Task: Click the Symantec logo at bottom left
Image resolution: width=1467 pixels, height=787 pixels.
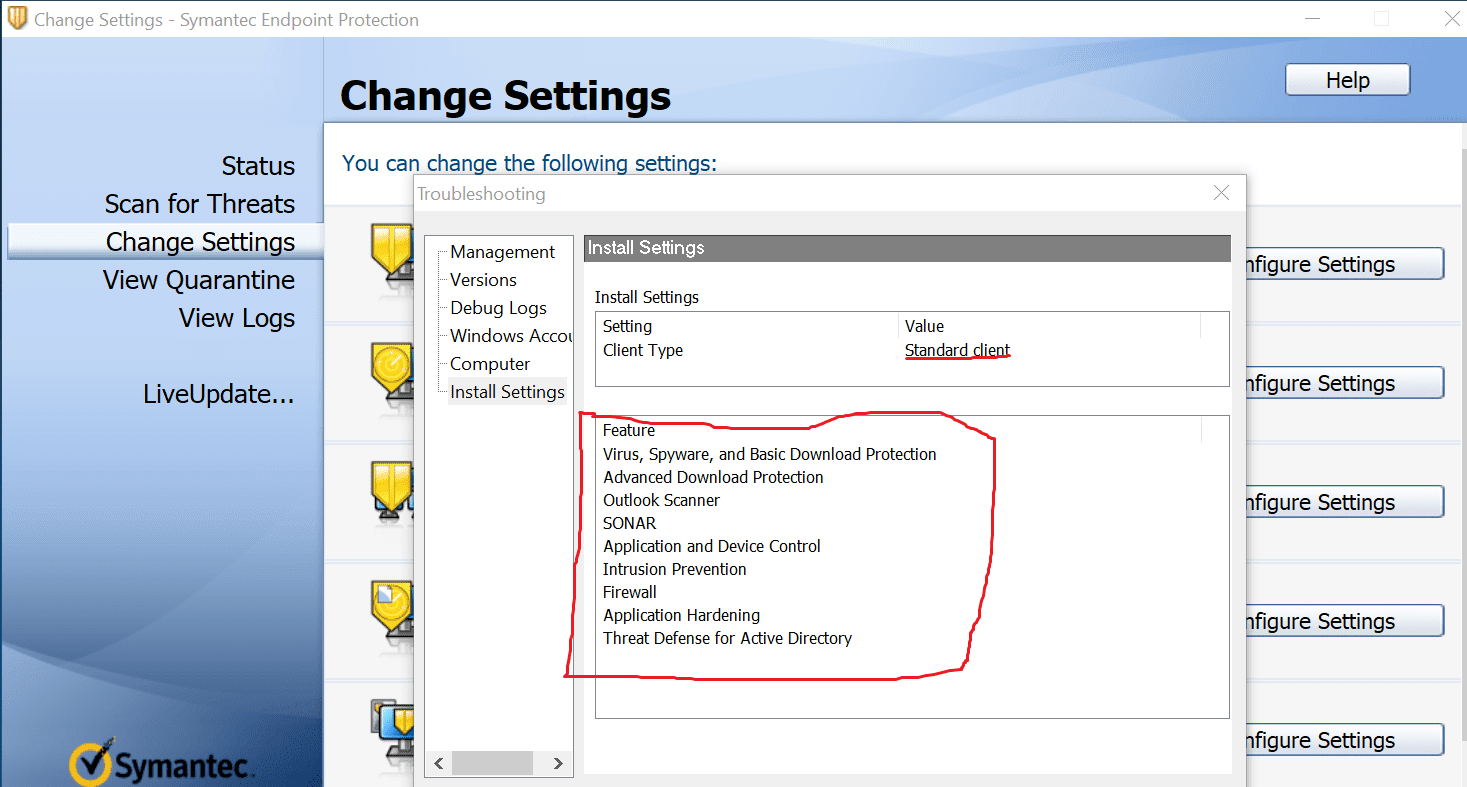Action: tap(162, 763)
